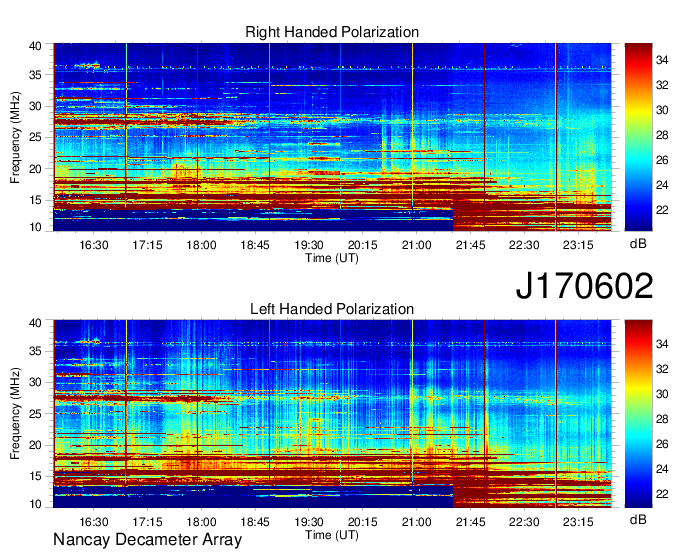This screenshot has height=552, width=680.
Task: Click Time (UT) label under right-handed plot
Action: (x=332, y=258)
